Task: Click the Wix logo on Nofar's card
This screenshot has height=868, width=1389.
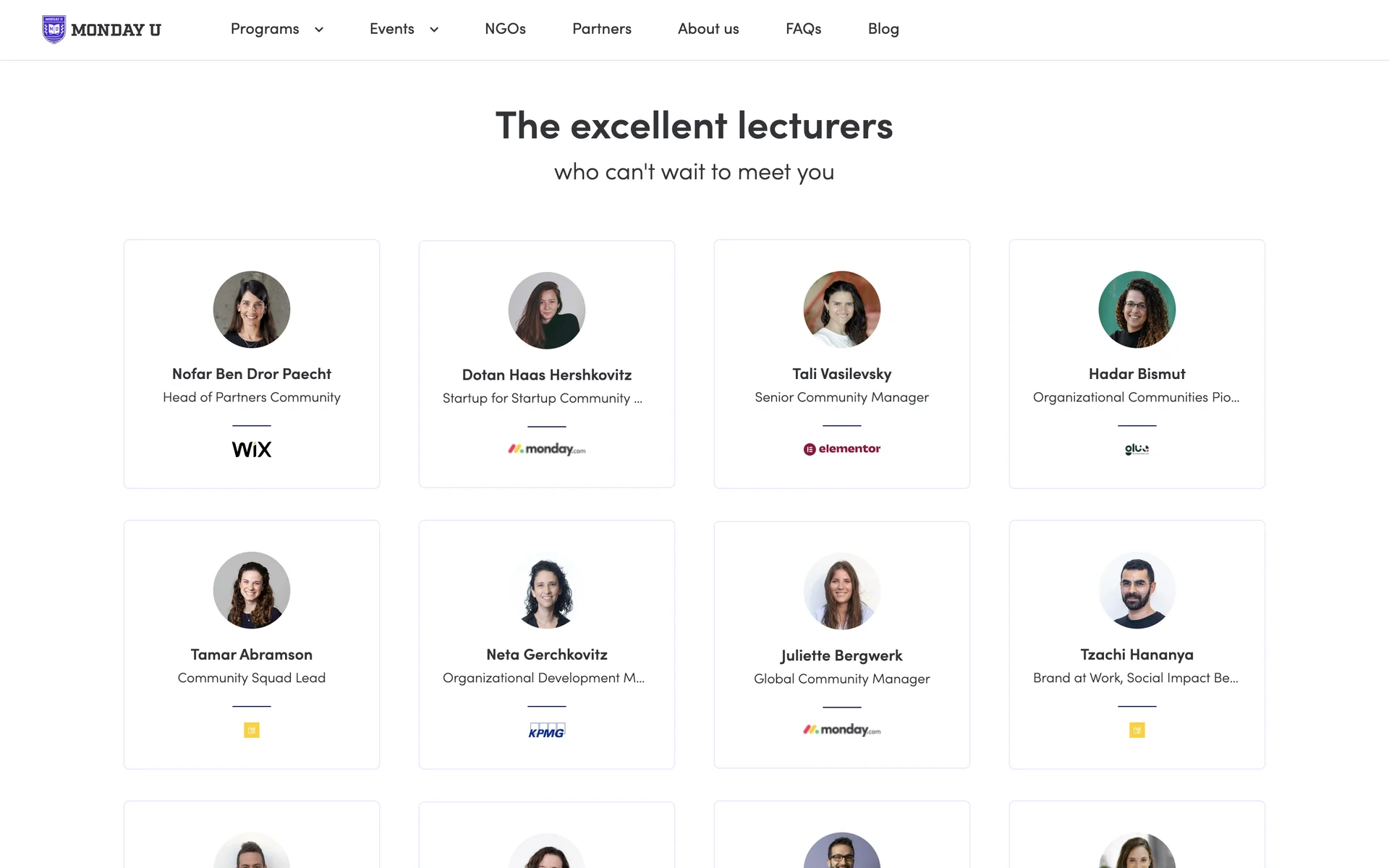Action: pos(252,449)
